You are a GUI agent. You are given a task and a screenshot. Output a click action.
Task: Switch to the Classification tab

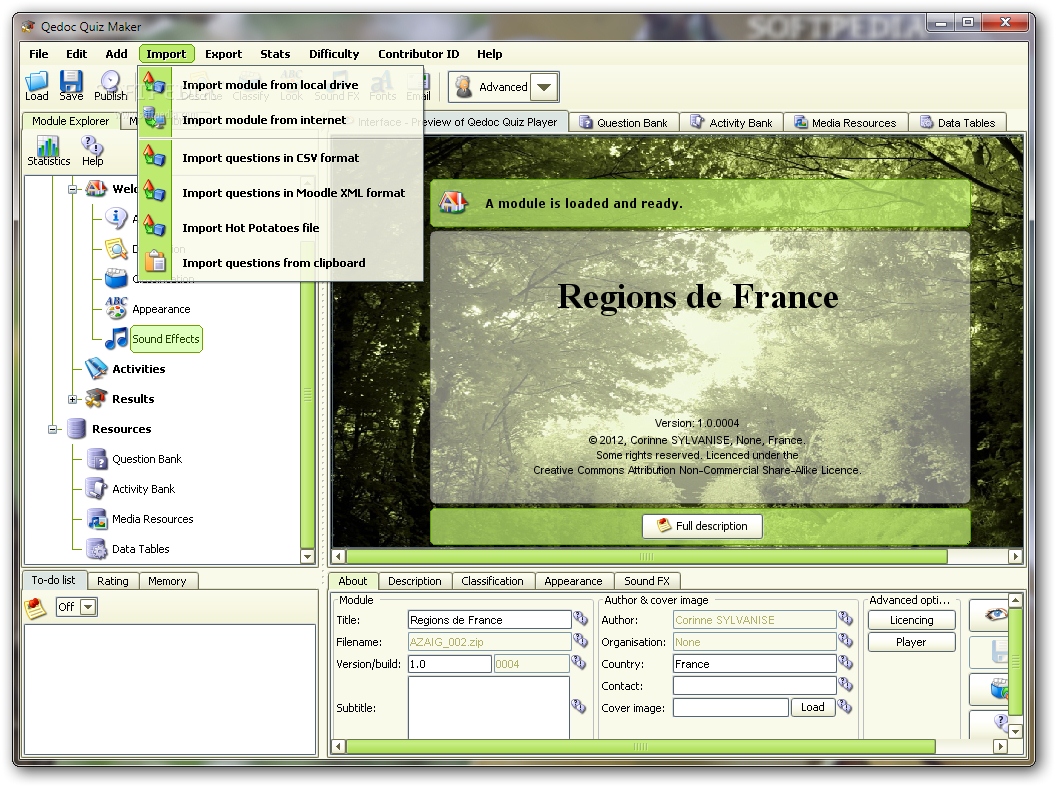tap(492, 580)
